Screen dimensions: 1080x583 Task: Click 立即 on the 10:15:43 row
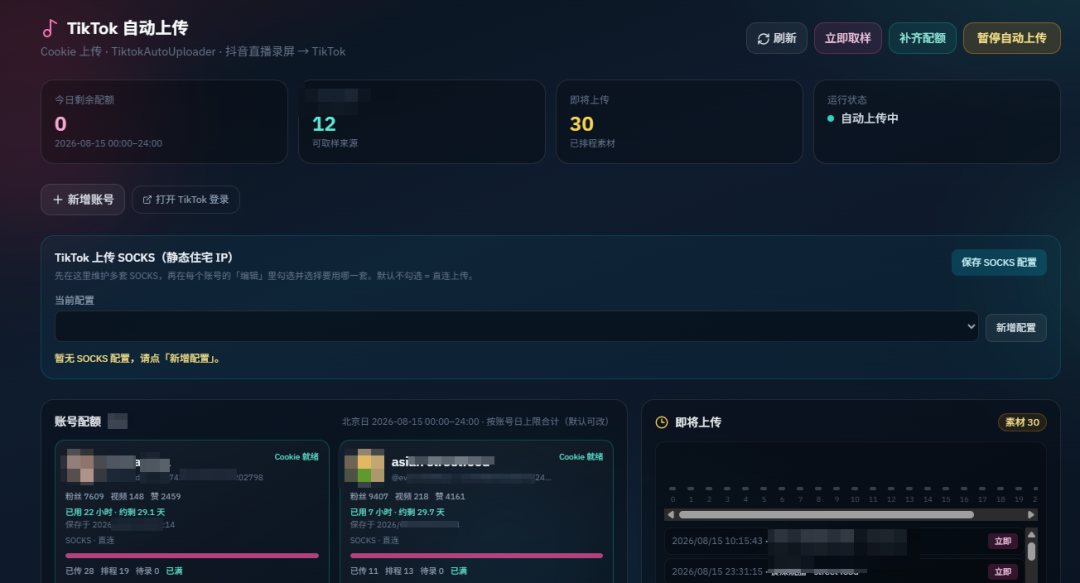click(1002, 541)
